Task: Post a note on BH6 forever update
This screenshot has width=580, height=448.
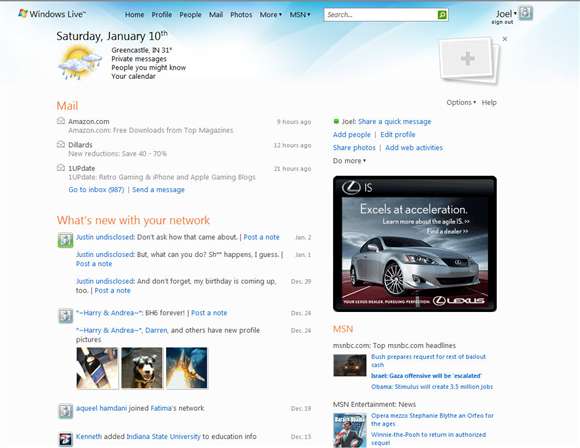Action: [209, 313]
